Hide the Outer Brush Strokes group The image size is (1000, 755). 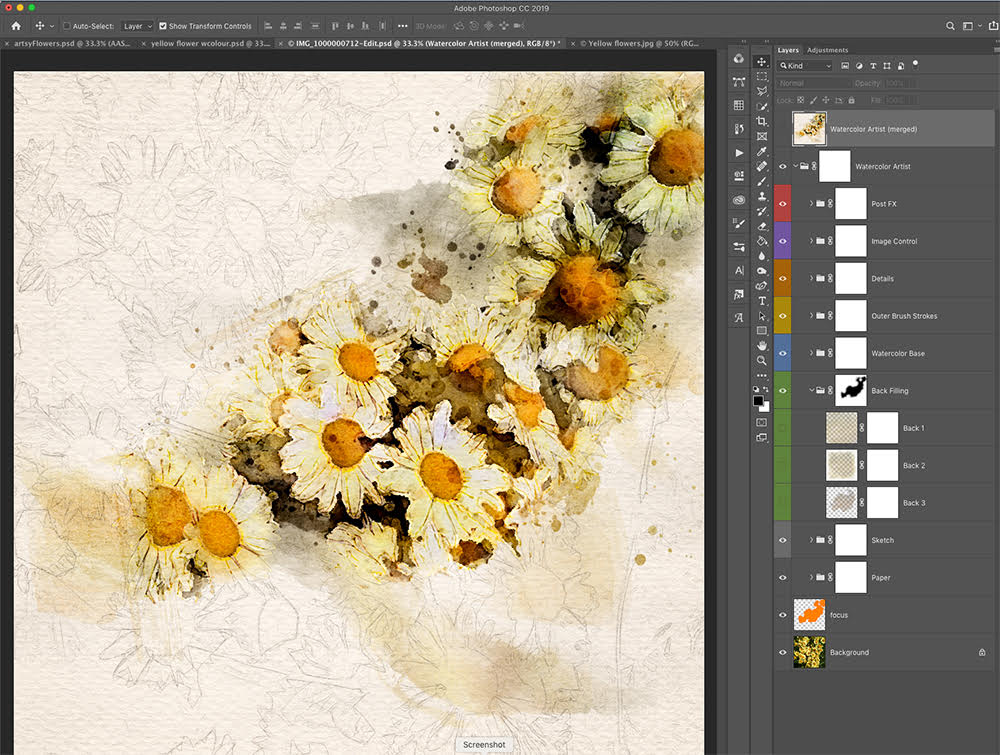coord(783,316)
